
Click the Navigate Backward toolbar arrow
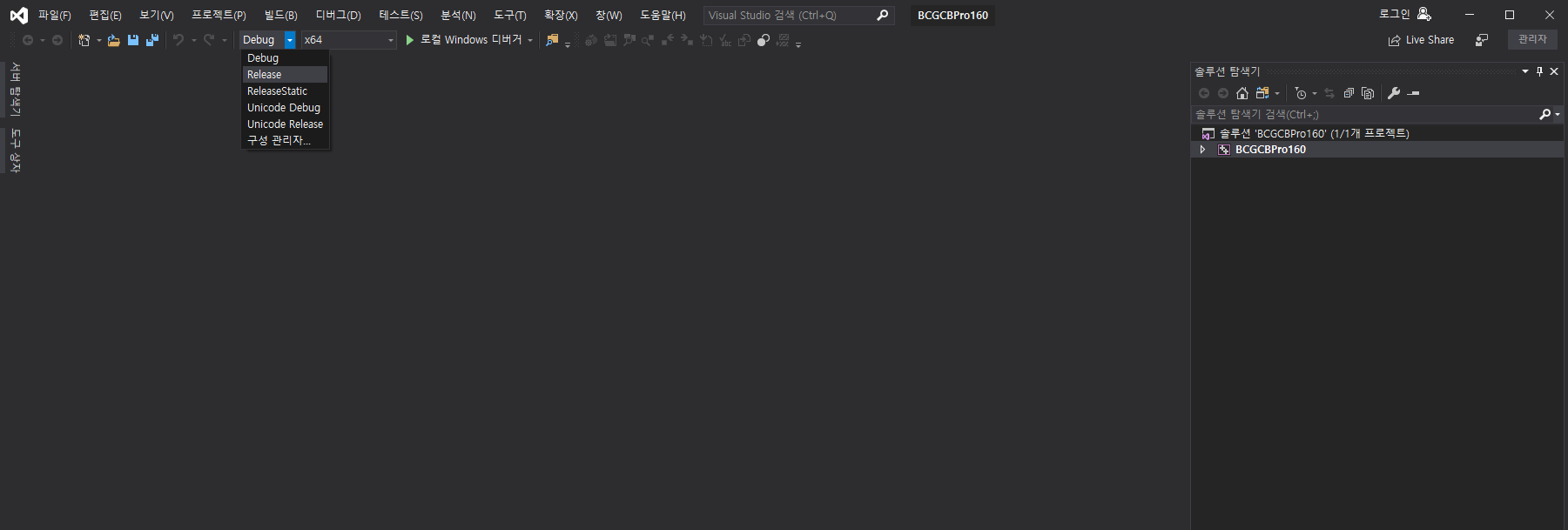[28, 40]
